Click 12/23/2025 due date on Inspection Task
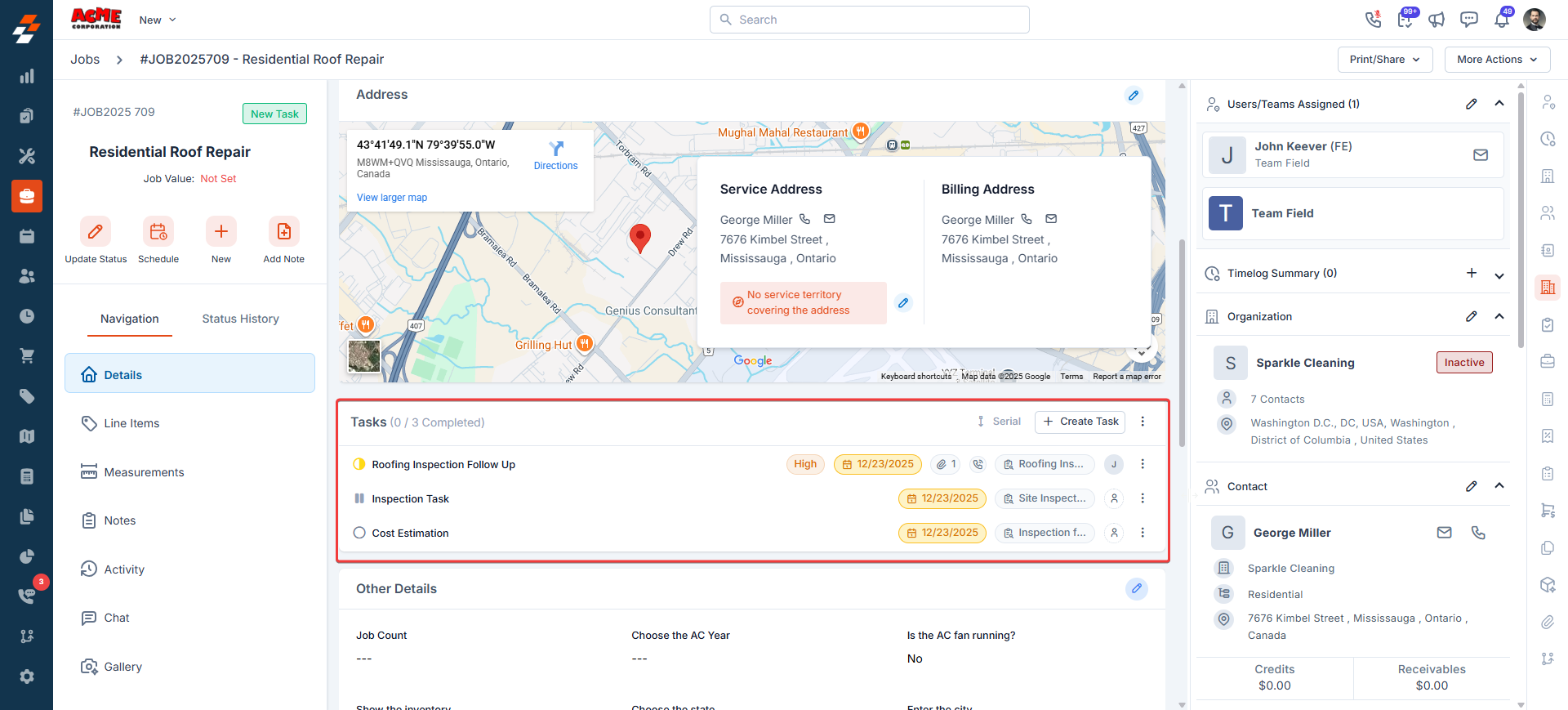This screenshot has width=1568, height=710. click(x=942, y=498)
